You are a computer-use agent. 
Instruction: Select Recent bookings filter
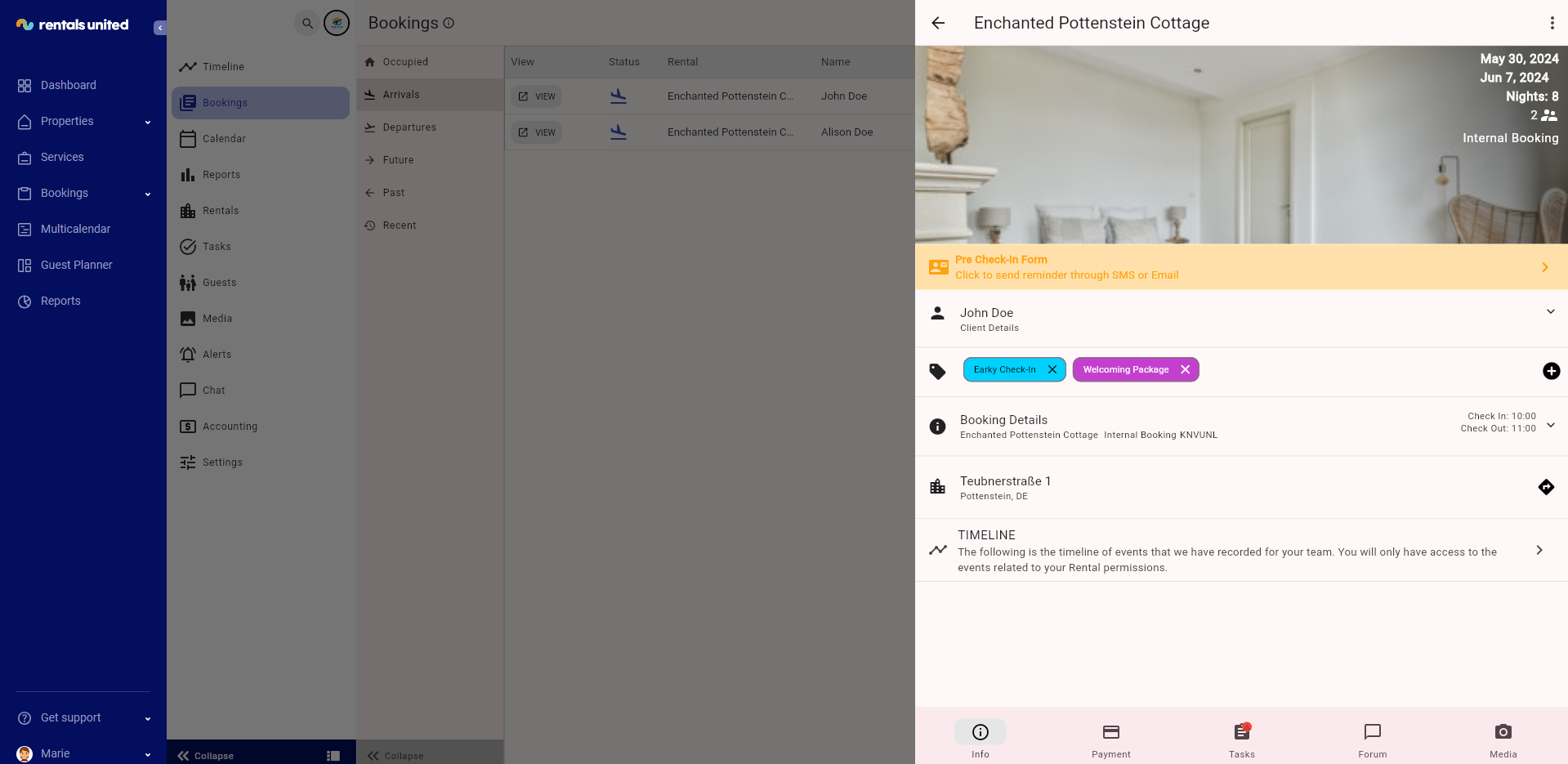[430, 226]
